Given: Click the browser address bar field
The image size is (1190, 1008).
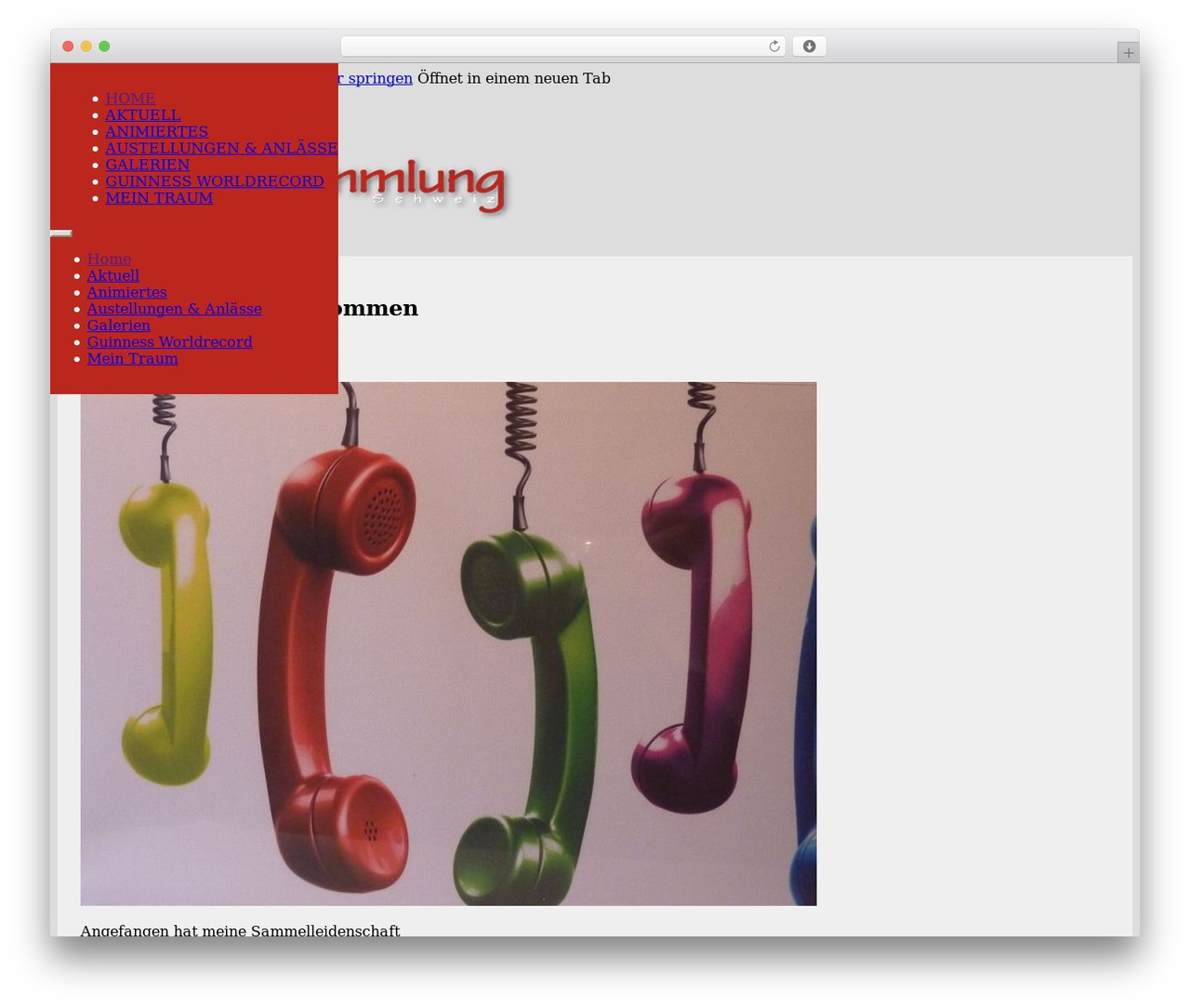Looking at the screenshot, I should click(x=562, y=46).
